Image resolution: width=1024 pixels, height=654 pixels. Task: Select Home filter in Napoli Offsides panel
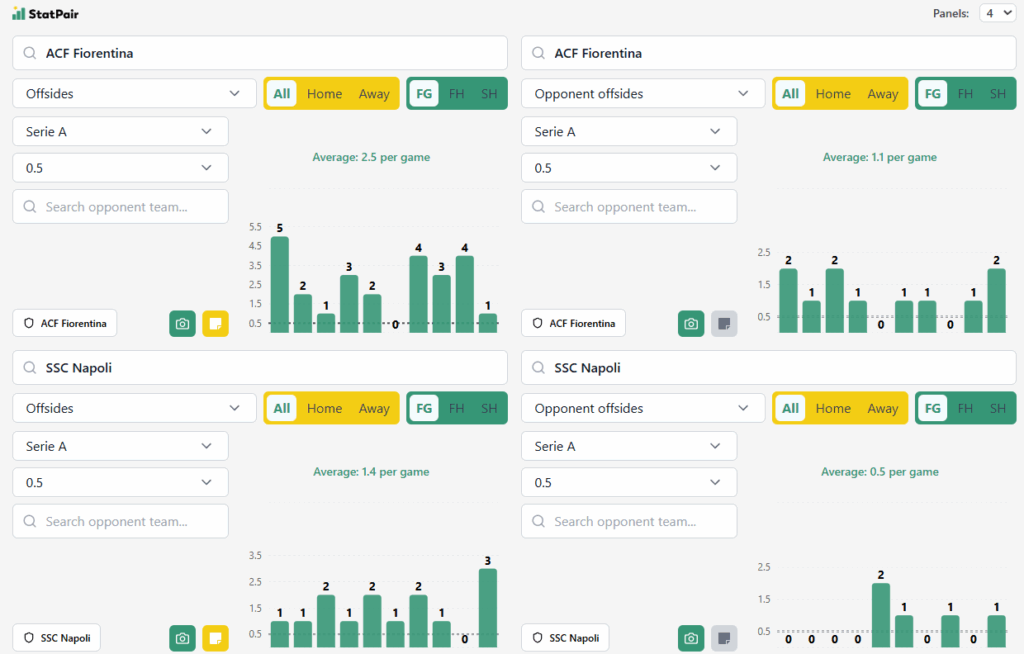[x=325, y=408]
